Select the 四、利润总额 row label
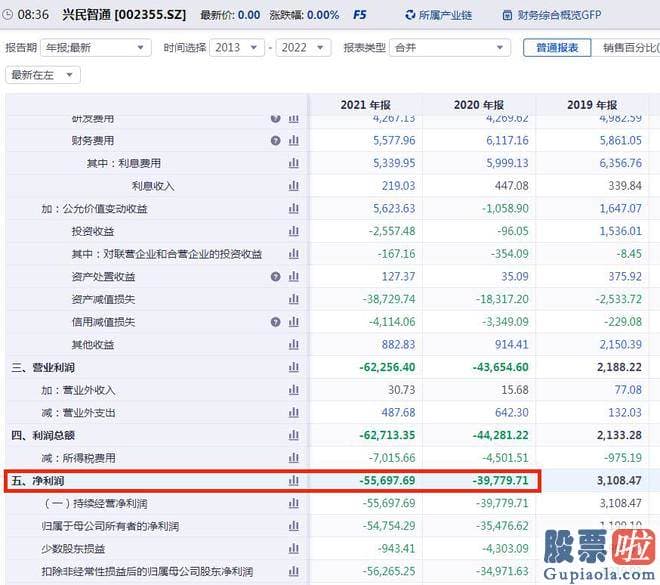The width and height of the screenshot is (660, 585). click(x=43, y=436)
